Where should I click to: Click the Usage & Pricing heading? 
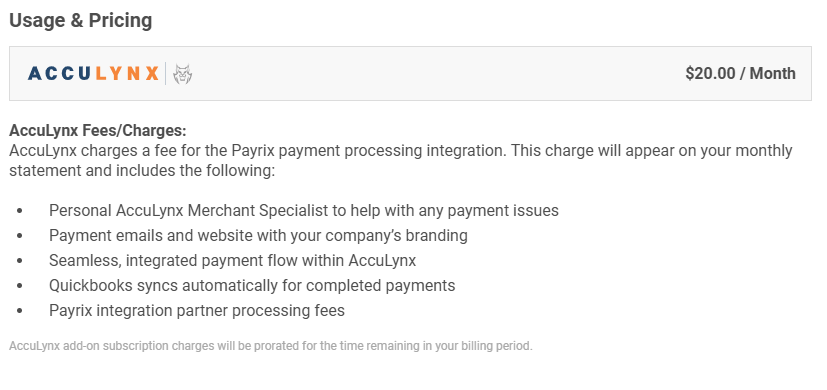coord(81,21)
